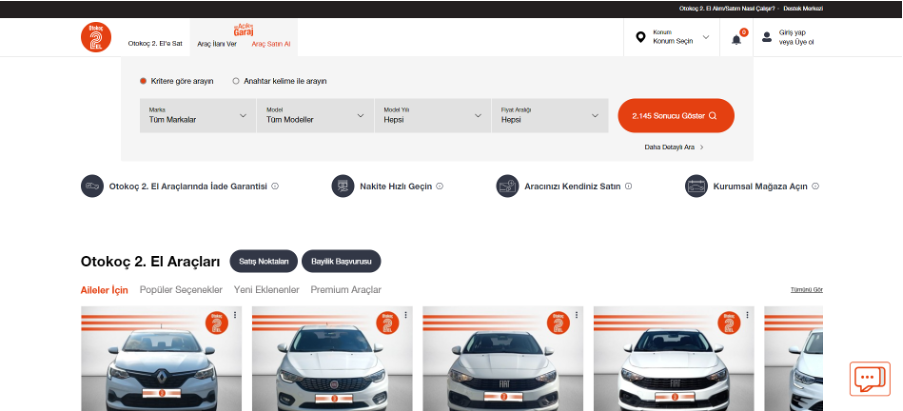Click the Satış Noktaları button
The width and height of the screenshot is (903, 411).
coord(263,261)
